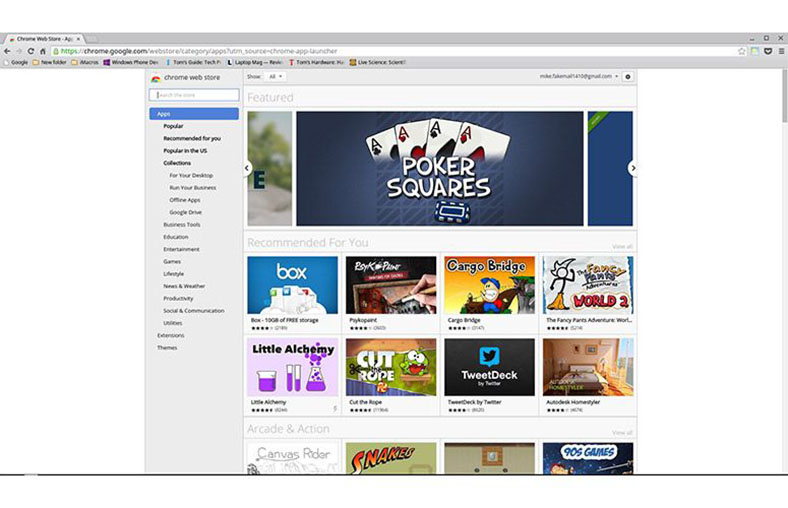Click the page vertical scrollbar
The image size is (788, 508).
784,95
